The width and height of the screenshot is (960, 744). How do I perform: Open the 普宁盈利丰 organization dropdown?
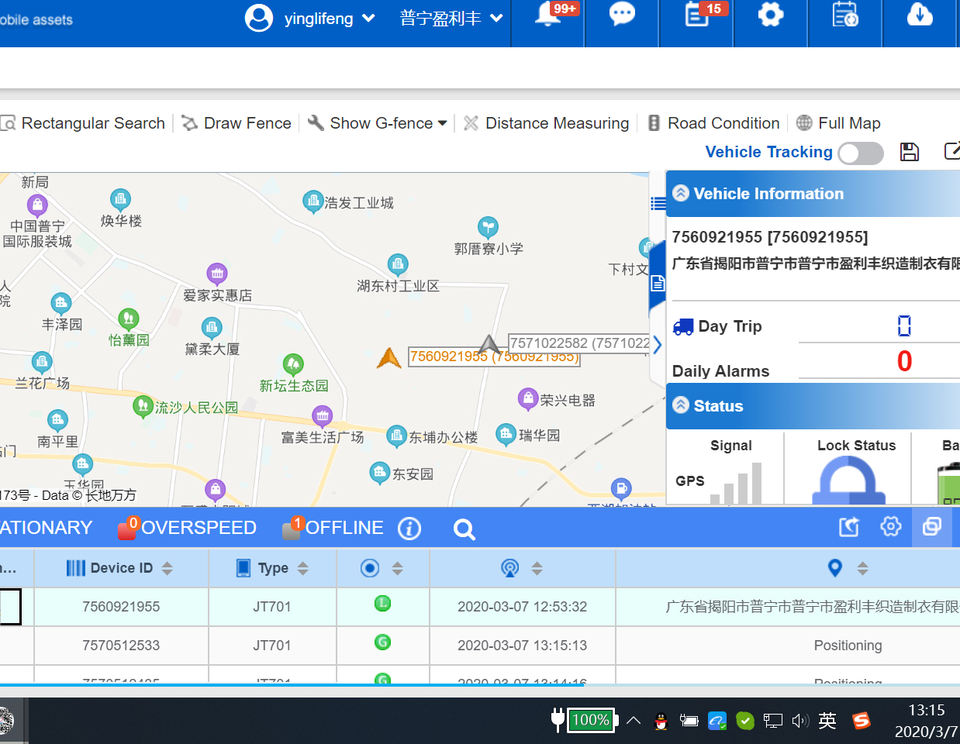[451, 18]
